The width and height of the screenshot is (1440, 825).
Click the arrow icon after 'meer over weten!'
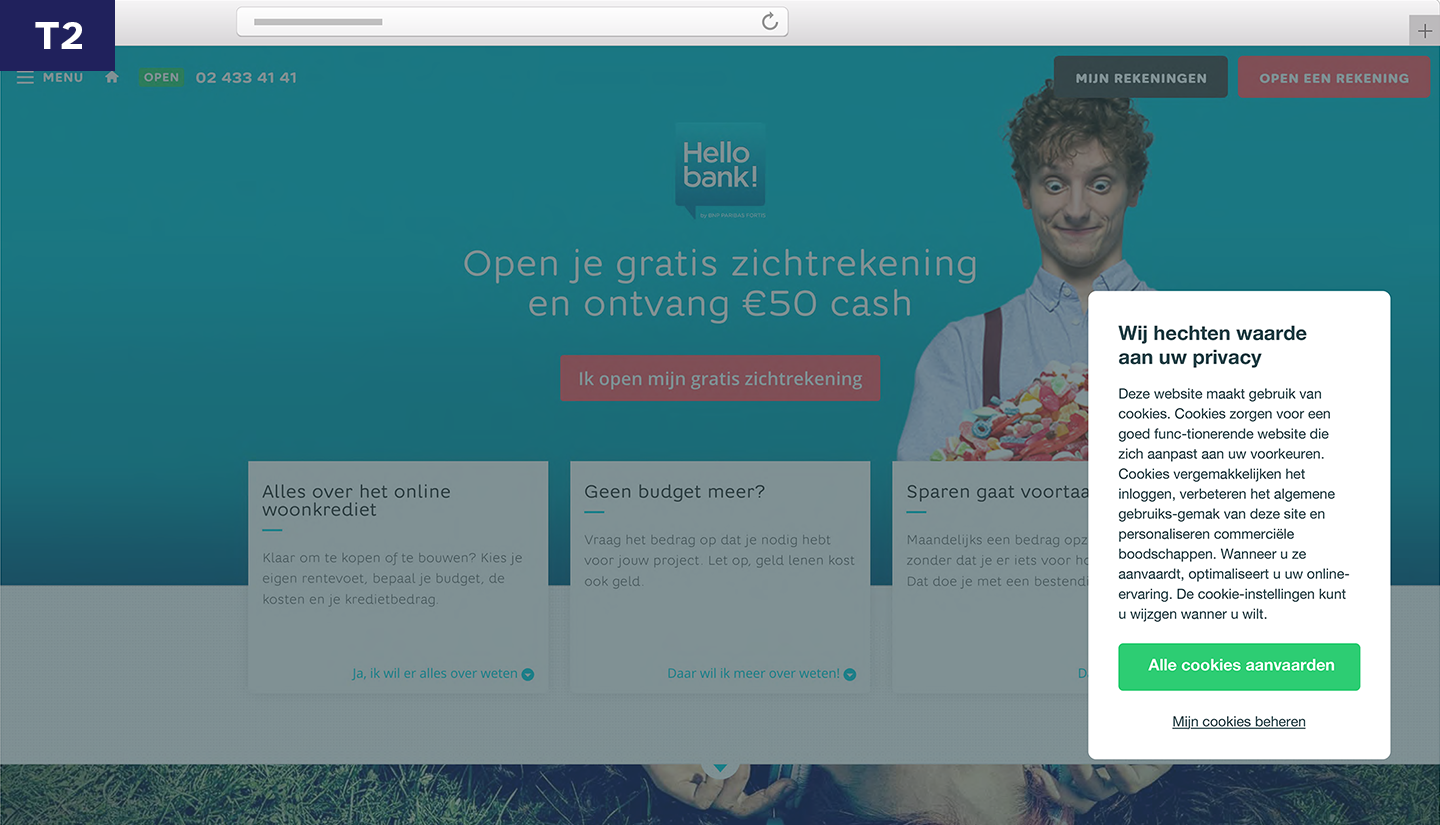(x=850, y=675)
